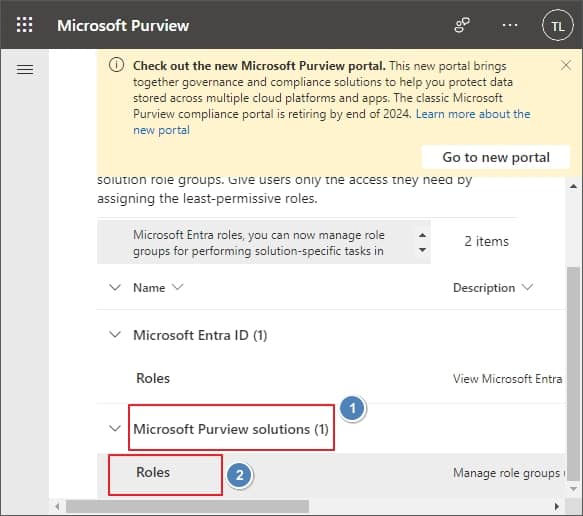Click the horizontal scrollbar left arrow

pos(57,506)
